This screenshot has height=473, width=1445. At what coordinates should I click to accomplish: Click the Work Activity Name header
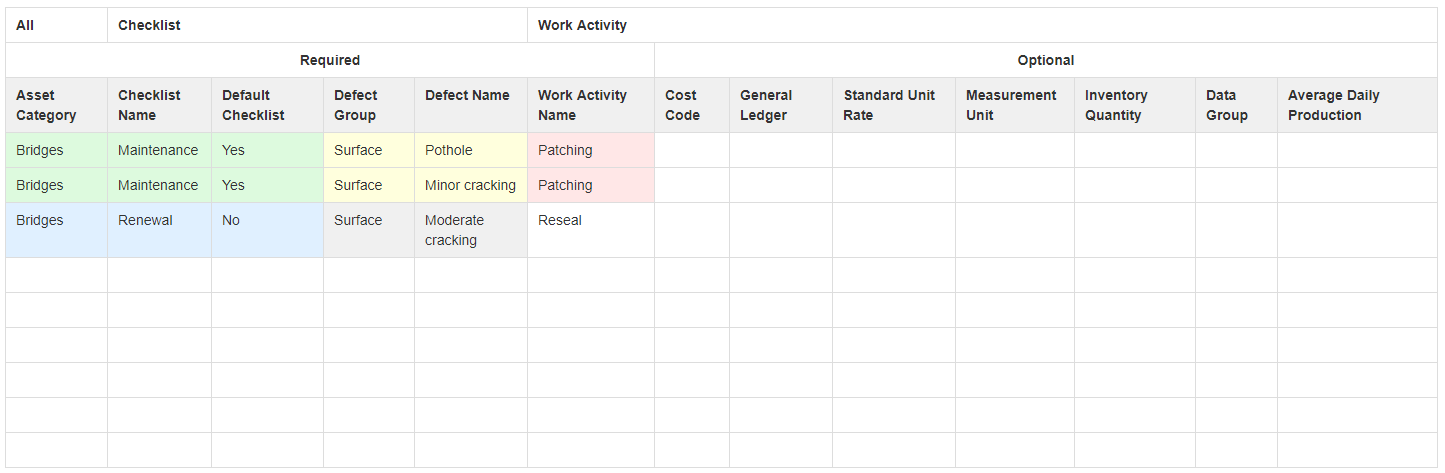tap(590, 105)
